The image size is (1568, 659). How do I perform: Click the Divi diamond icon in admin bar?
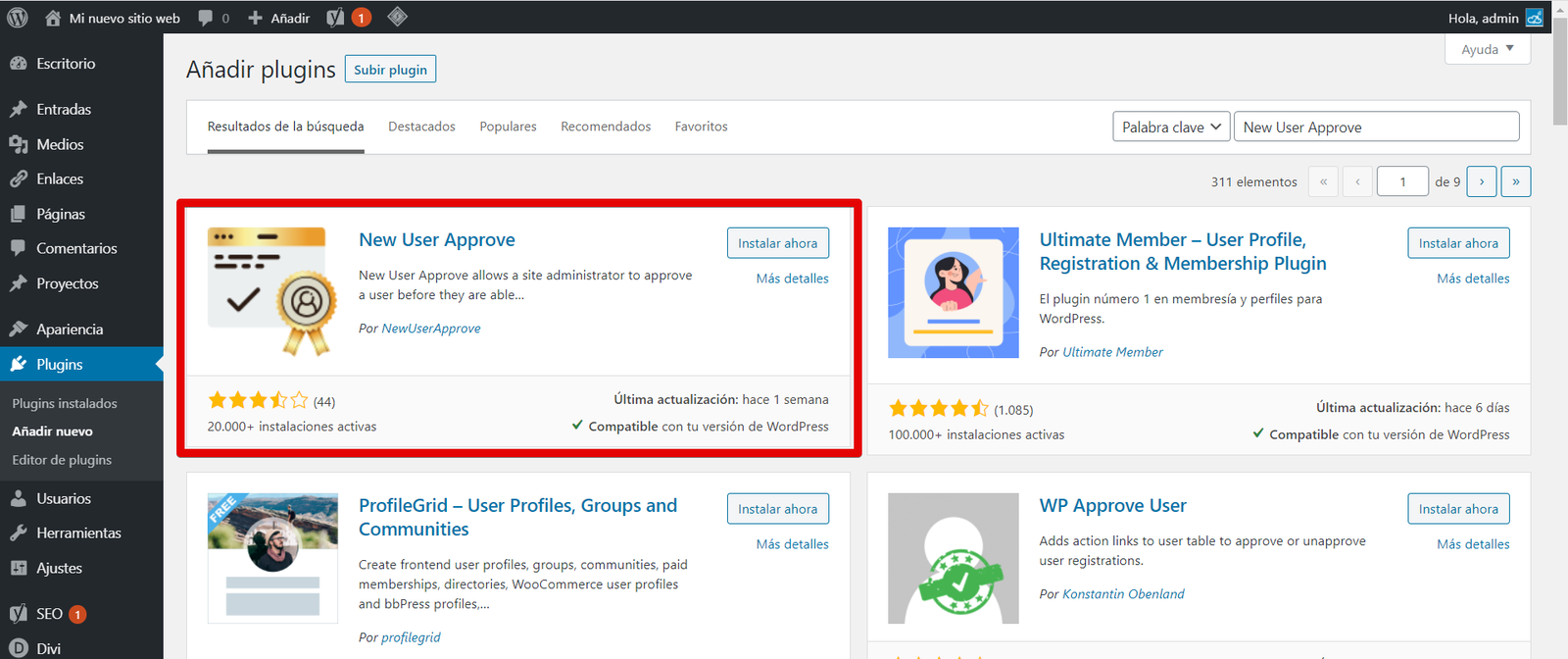pyautogui.click(x=397, y=17)
